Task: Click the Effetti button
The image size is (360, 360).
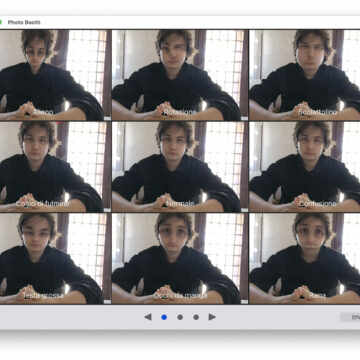Action: (x=350, y=317)
